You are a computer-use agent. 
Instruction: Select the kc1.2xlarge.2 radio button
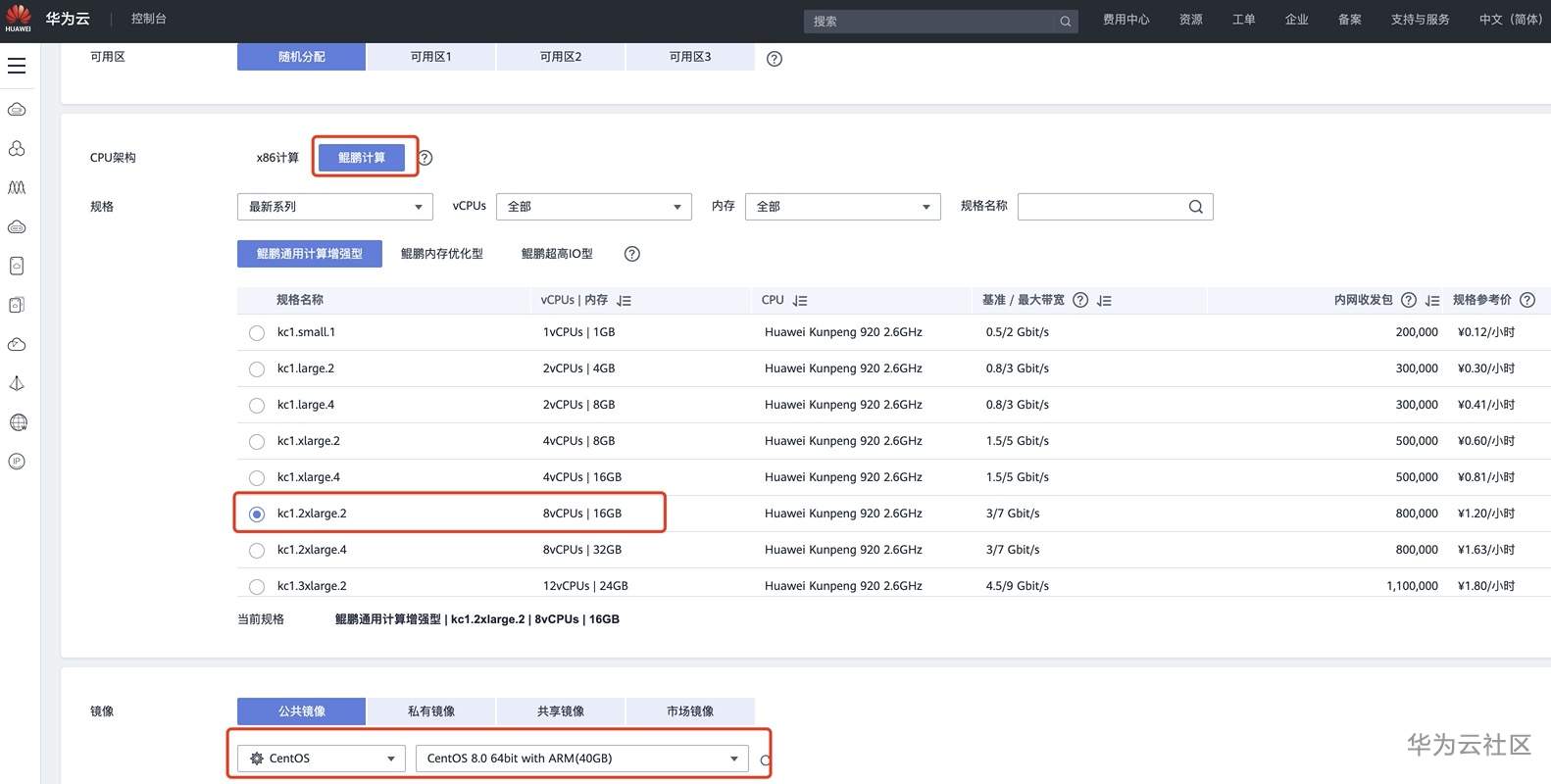[x=257, y=514]
